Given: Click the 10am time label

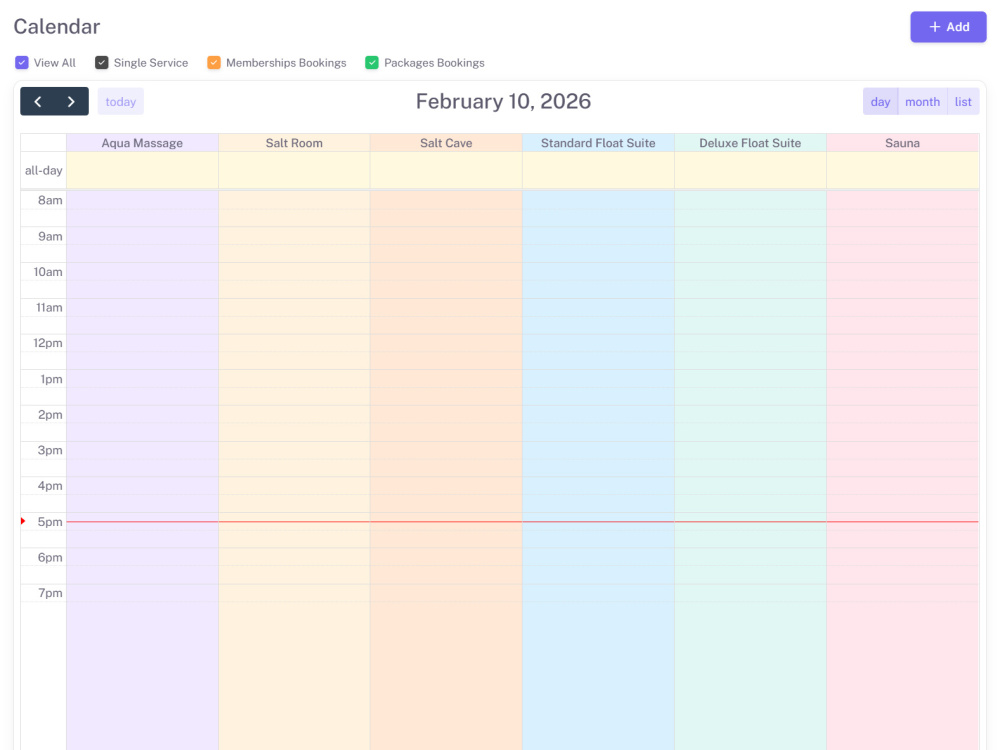Looking at the screenshot, I should click(48, 272).
